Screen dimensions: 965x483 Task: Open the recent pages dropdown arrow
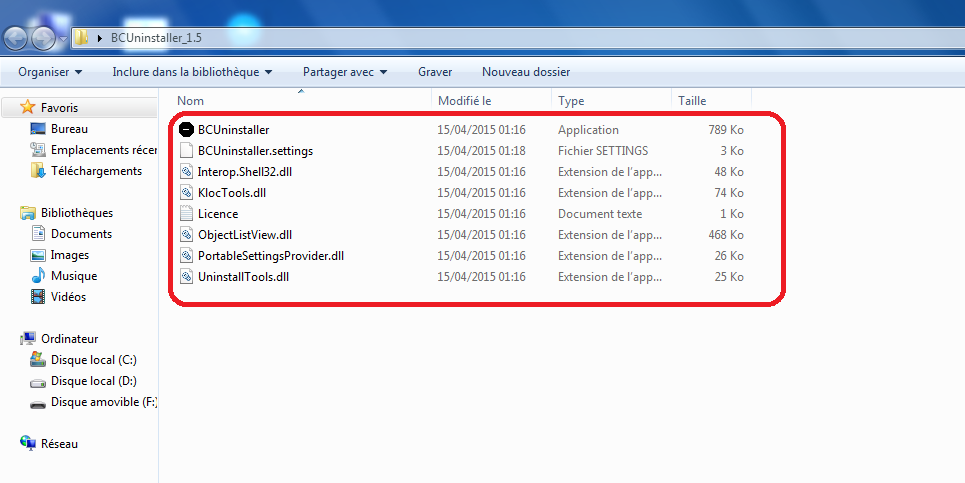click(x=63, y=39)
